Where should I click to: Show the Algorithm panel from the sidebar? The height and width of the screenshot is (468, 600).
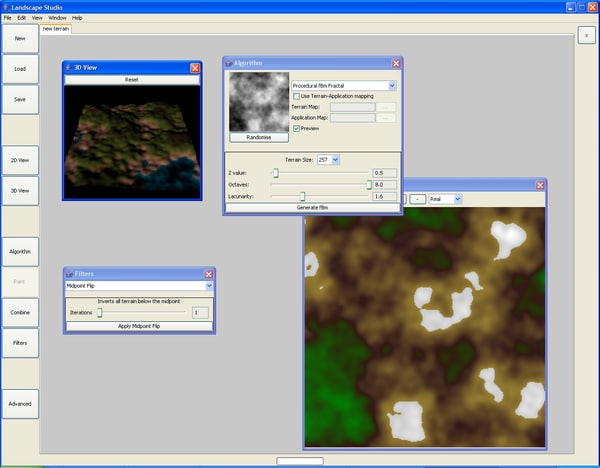click(20, 252)
